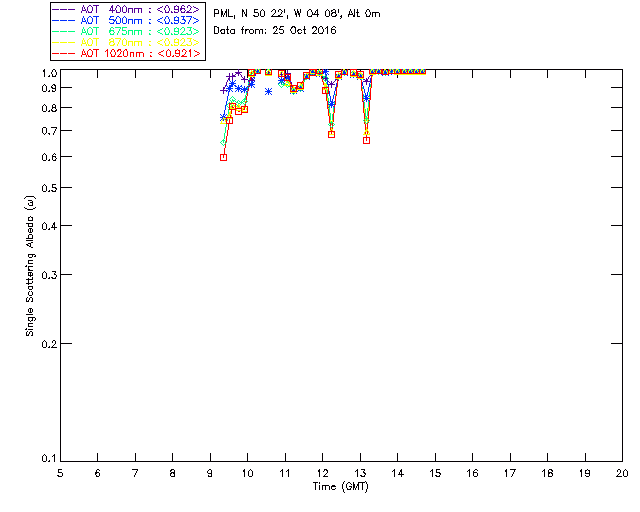Click the 1.0 y-axis tick label
This screenshot has width=640, height=512.
(x=49, y=73)
